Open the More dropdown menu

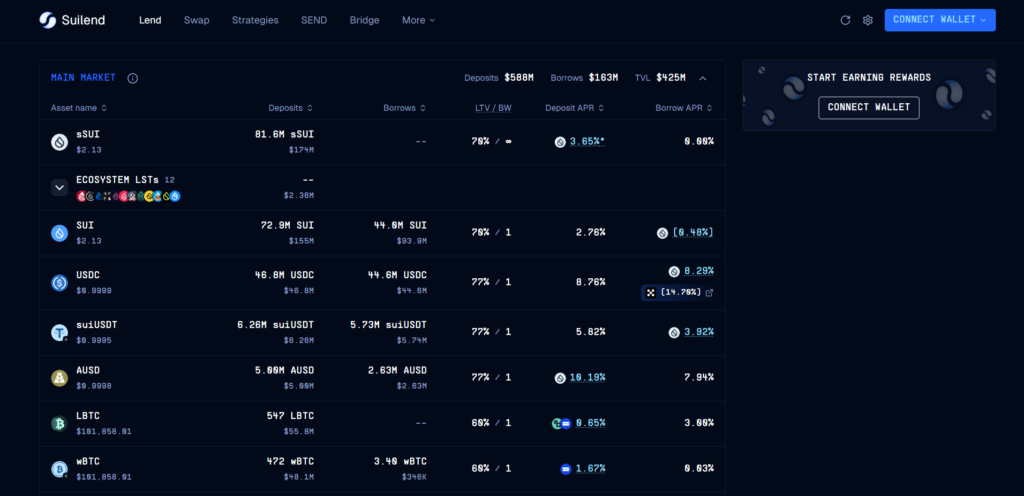point(418,20)
